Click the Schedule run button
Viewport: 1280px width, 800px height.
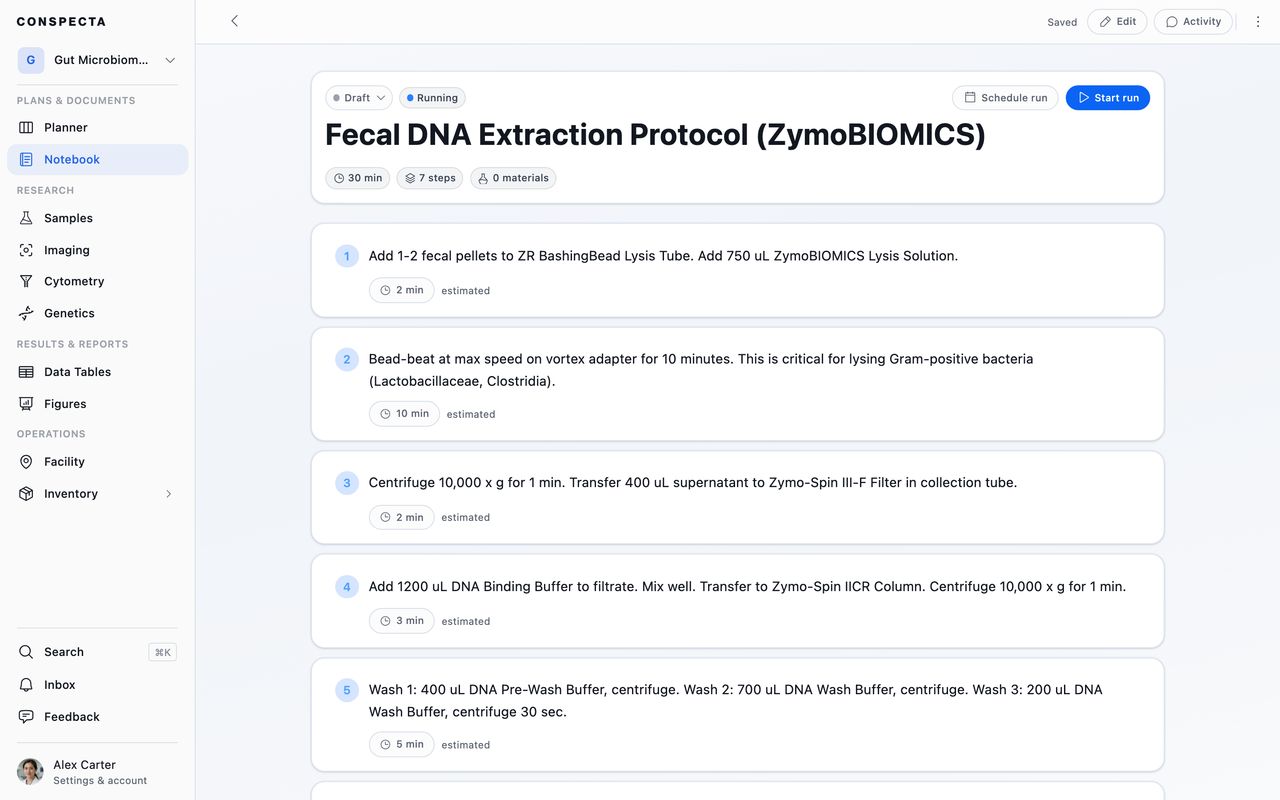click(x=1005, y=98)
